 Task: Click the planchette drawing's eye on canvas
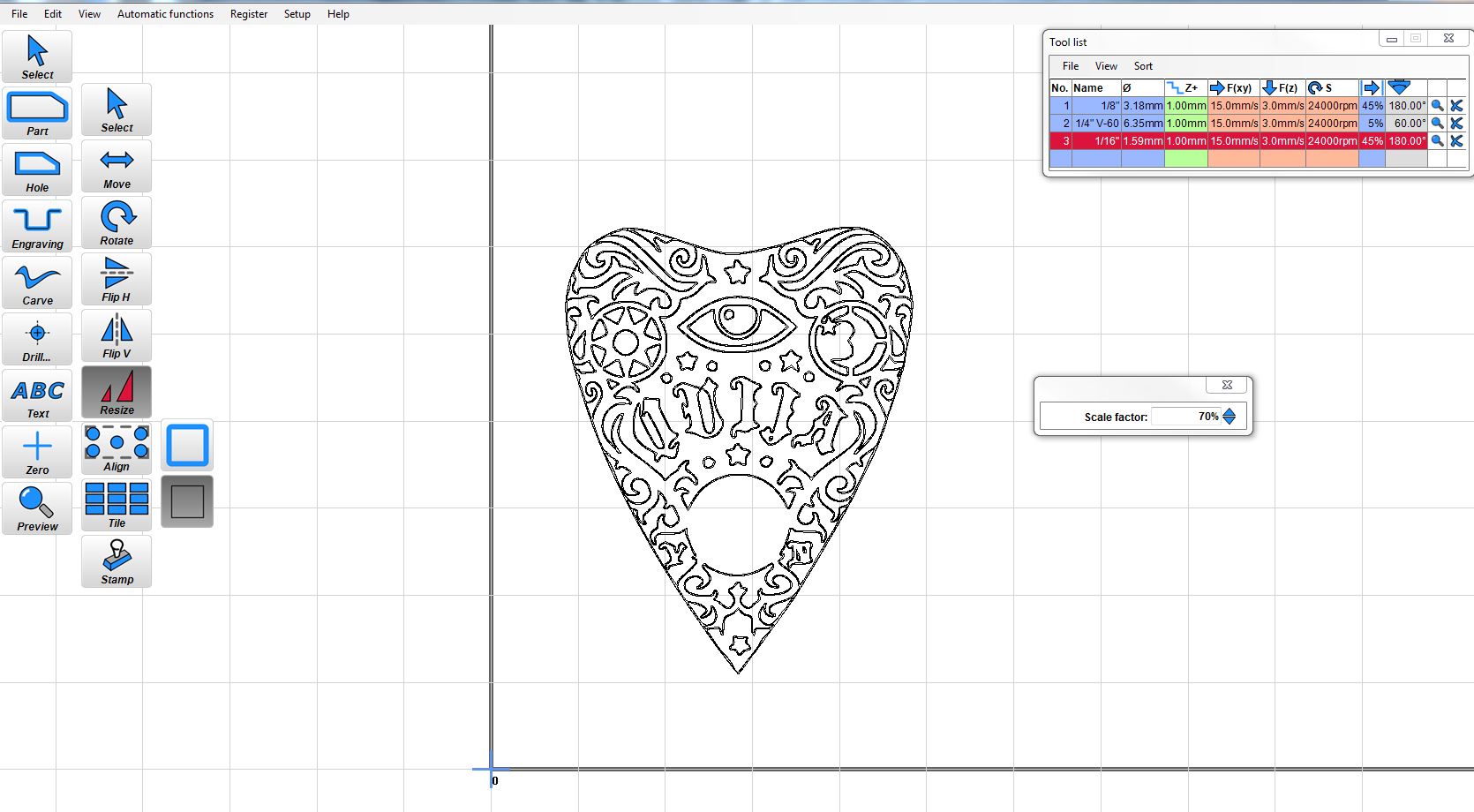tap(736, 322)
